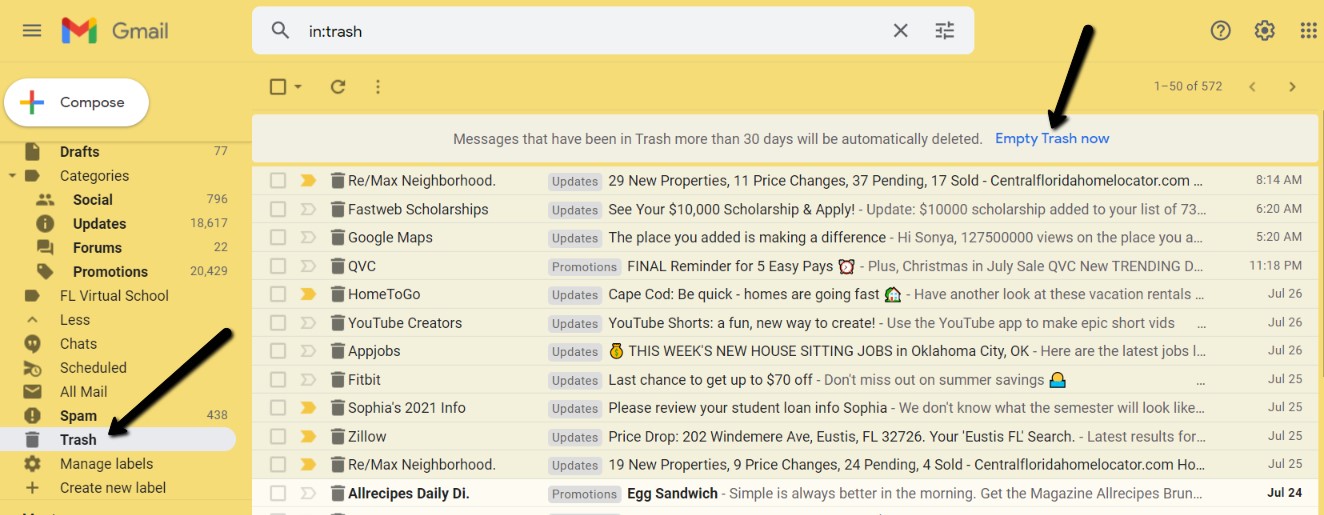Viewport: 1324px width, 515px height.
Task: Open the 19 New Properties email
Action: (x=784, y=464)
